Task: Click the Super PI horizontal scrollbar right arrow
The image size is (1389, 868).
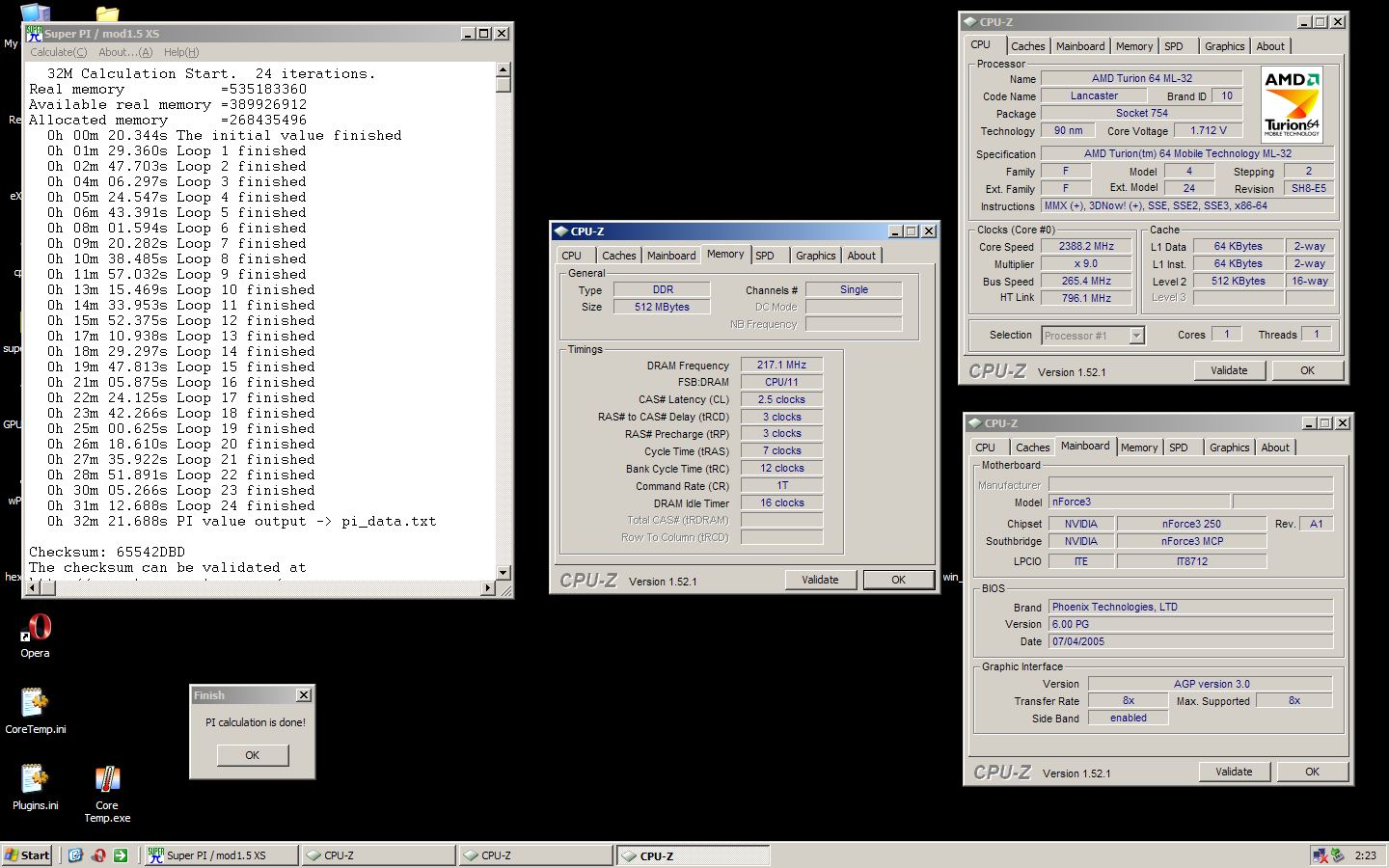Action: click(488, 588)
